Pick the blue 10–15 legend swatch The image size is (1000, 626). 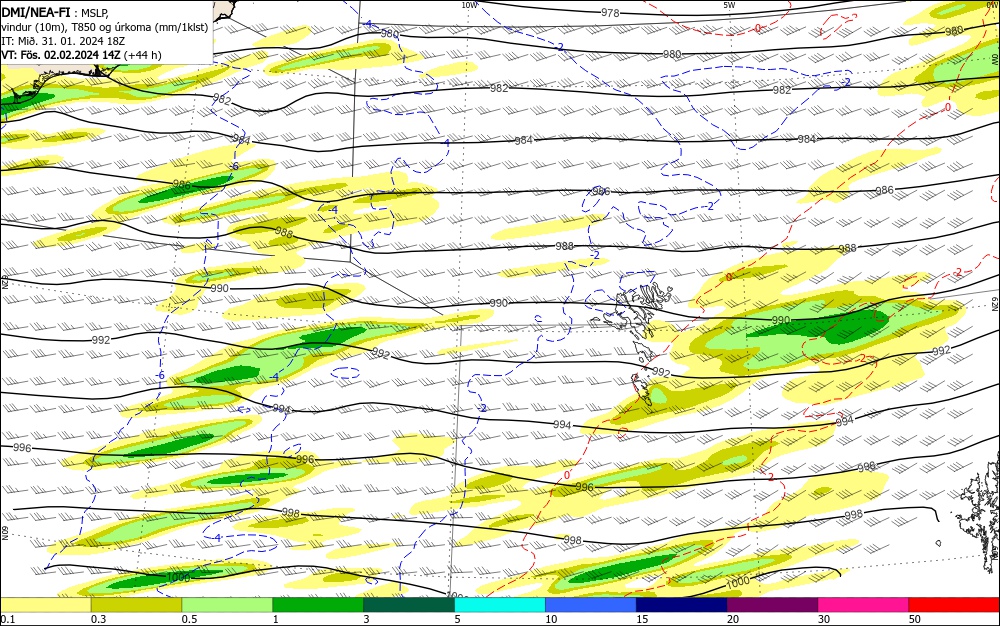[x=591, y=605]
